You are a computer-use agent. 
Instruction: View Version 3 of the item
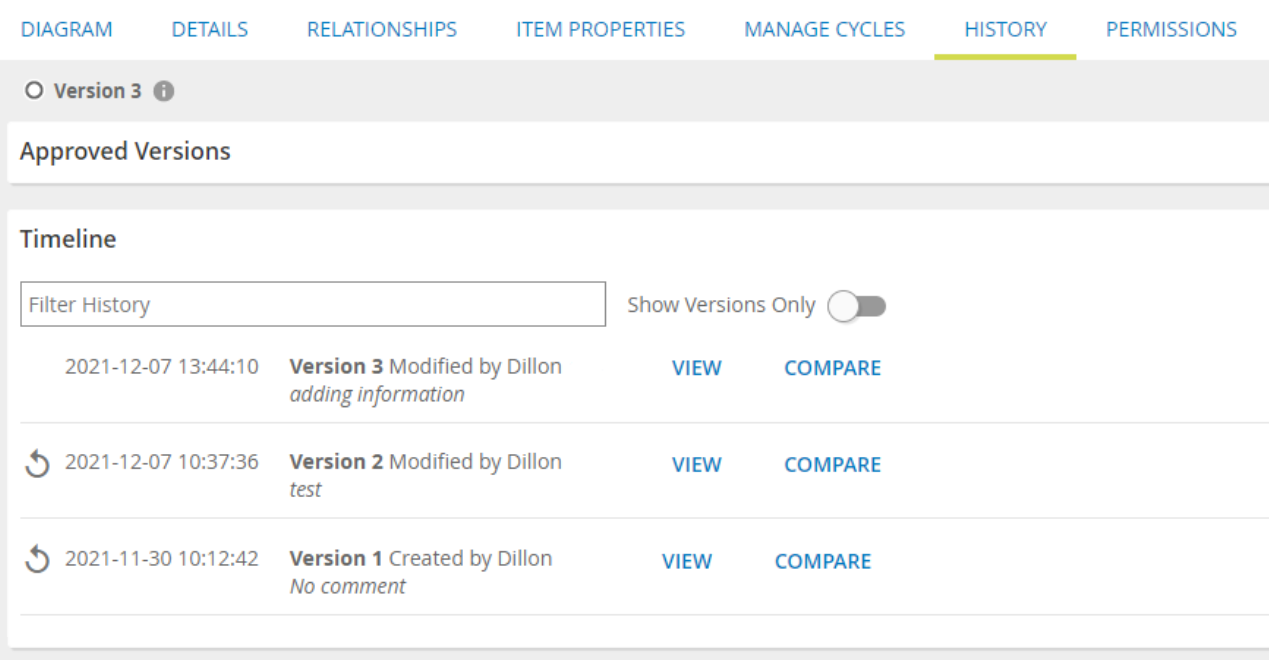(x=697, y=368)
